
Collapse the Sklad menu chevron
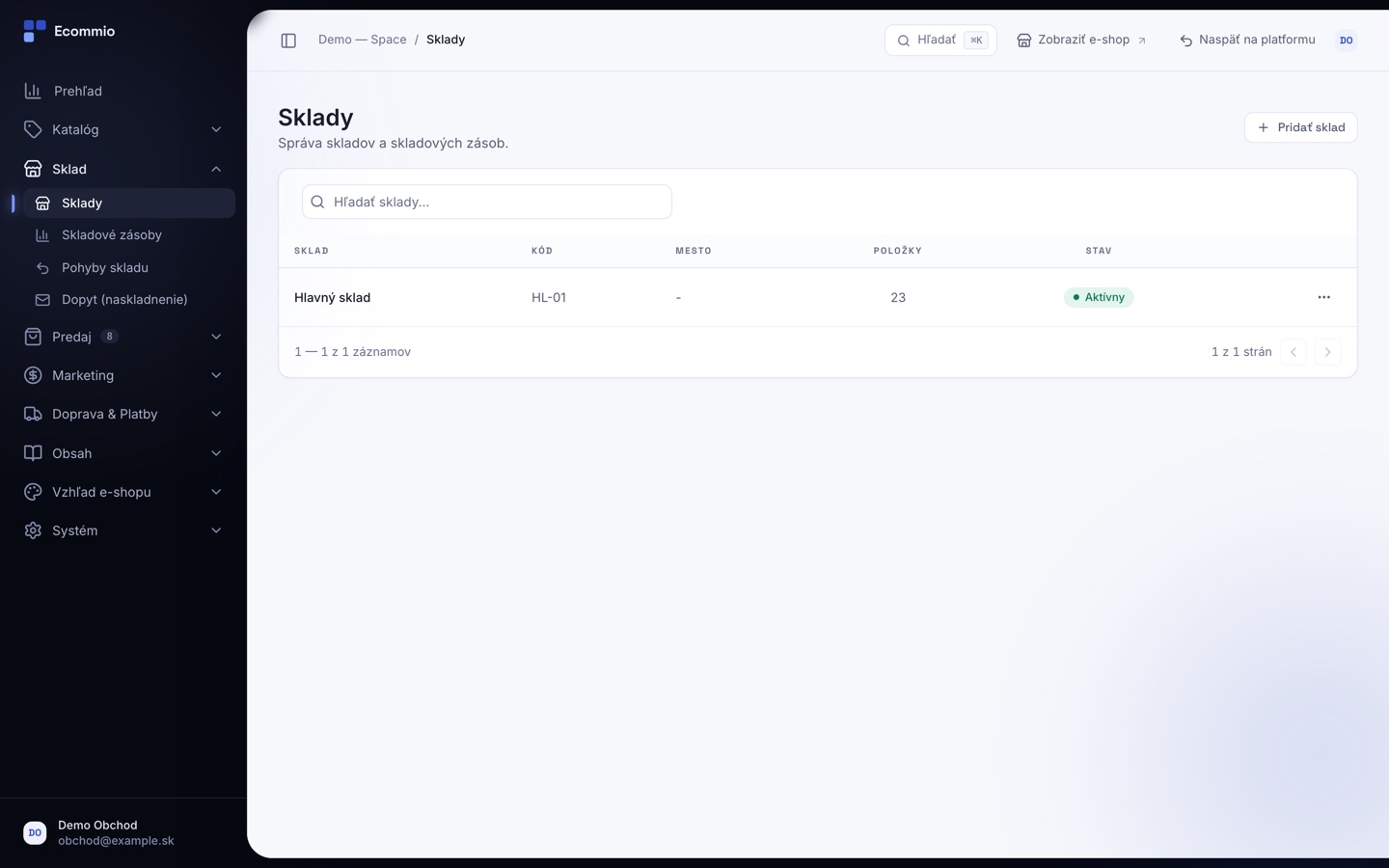click(216, 169)
